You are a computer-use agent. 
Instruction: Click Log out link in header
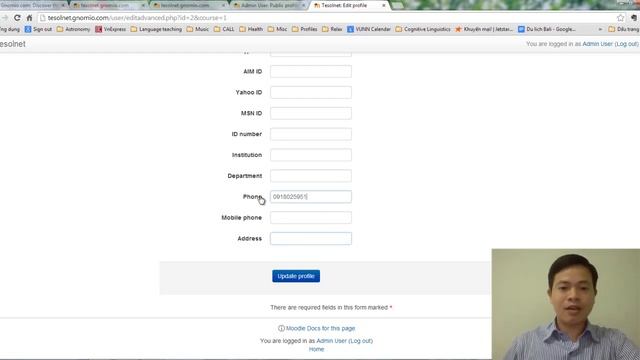627,44
